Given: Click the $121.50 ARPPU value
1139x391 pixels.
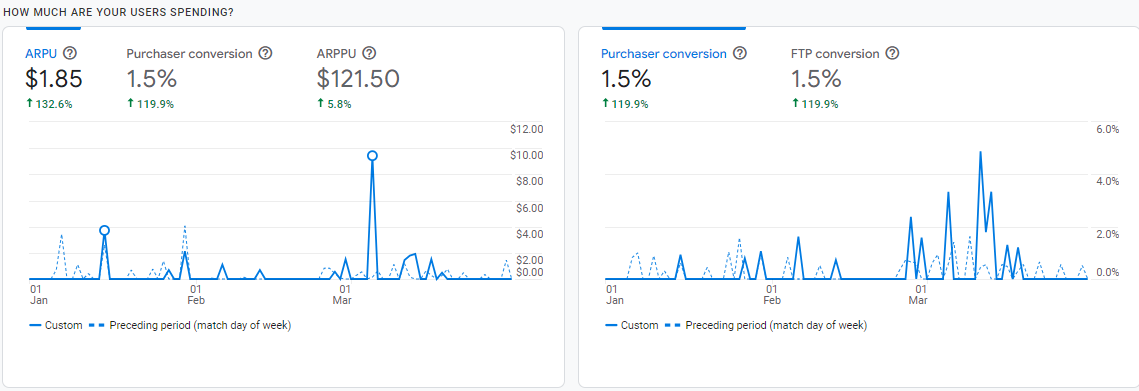Looking at the screenshot, I should click(358, 78).
